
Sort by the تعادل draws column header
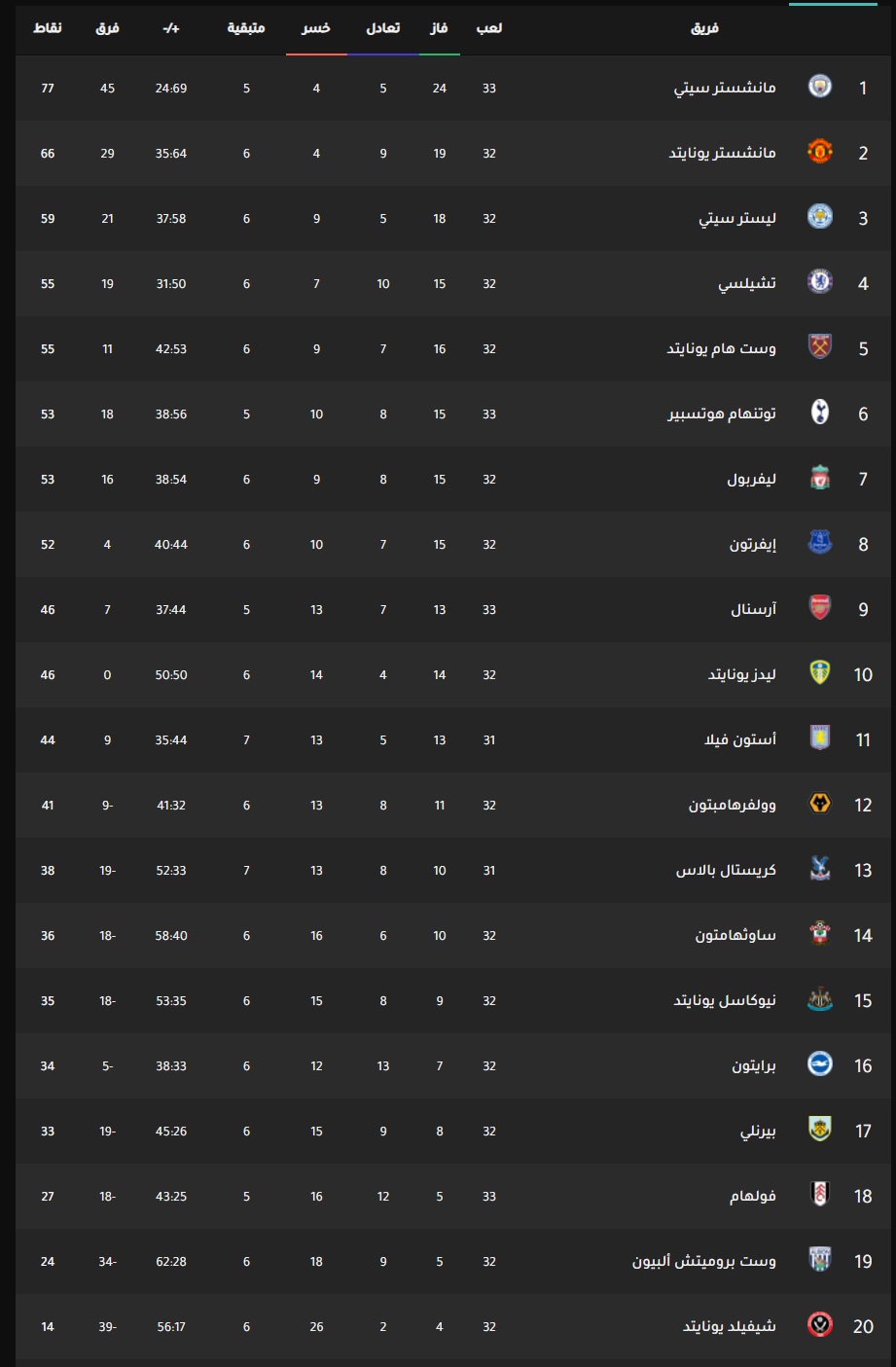pyautogui.click(x=382, y=28)
